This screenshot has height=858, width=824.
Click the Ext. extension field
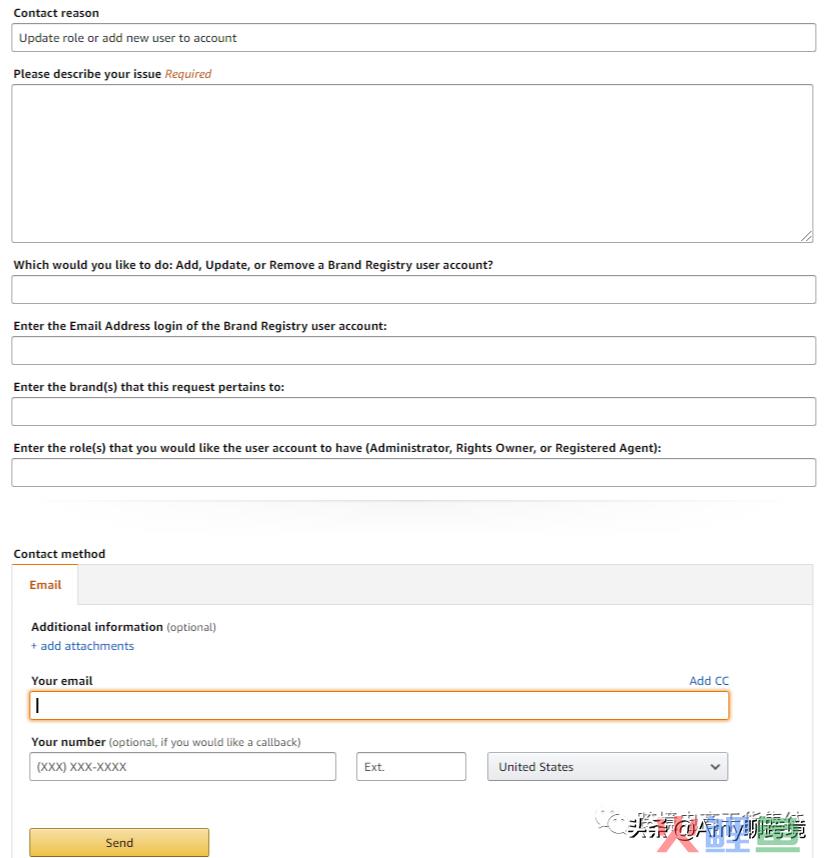(411, 767)
